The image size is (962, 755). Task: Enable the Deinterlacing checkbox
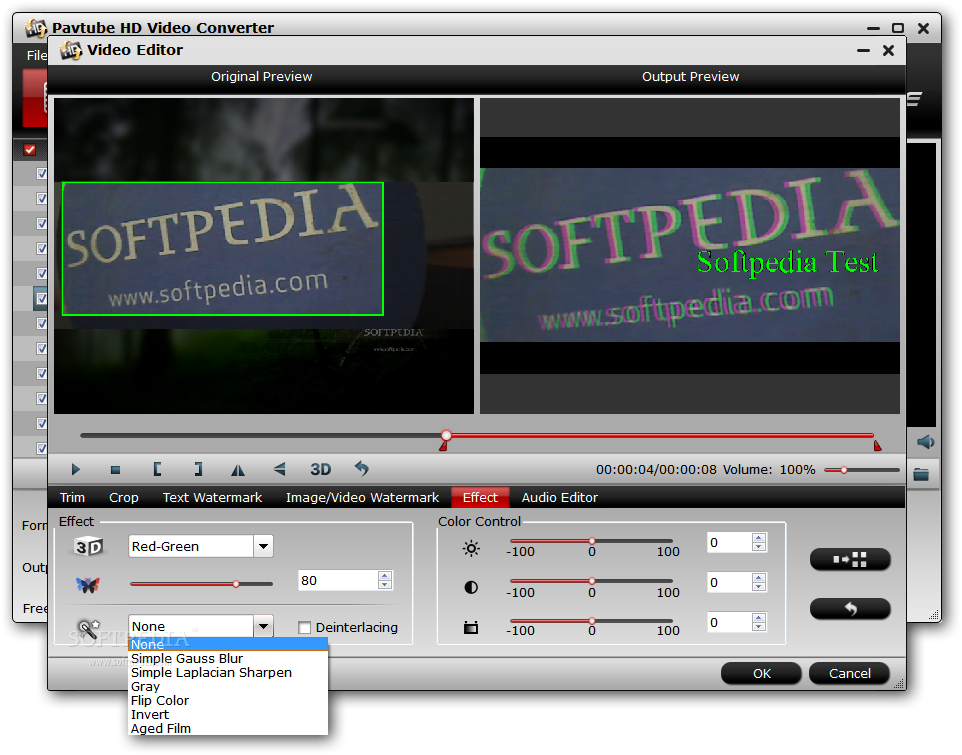coord(304,627)
